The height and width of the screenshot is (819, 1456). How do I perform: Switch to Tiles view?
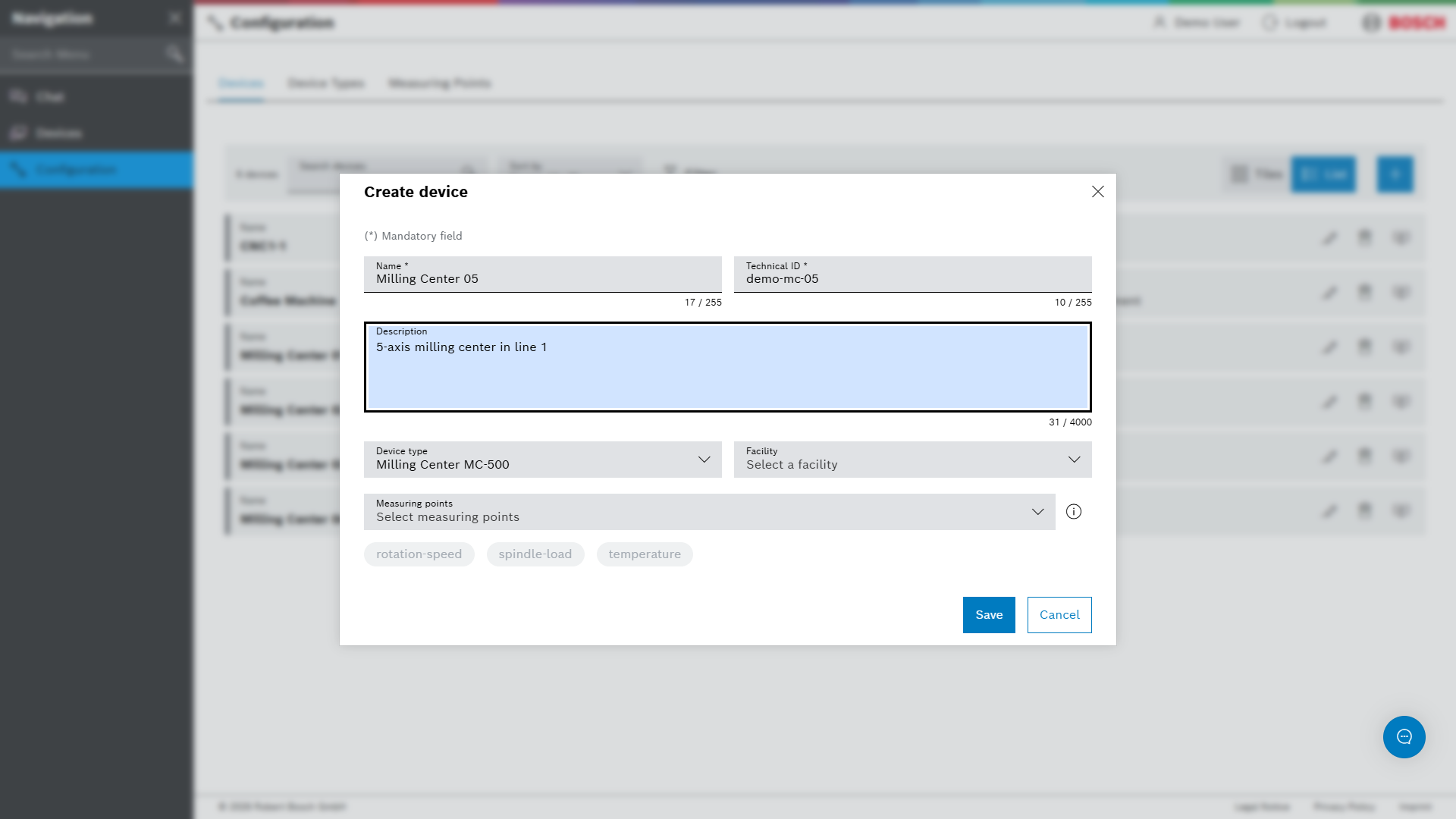pyautogui.click(x=1257, y=174)
